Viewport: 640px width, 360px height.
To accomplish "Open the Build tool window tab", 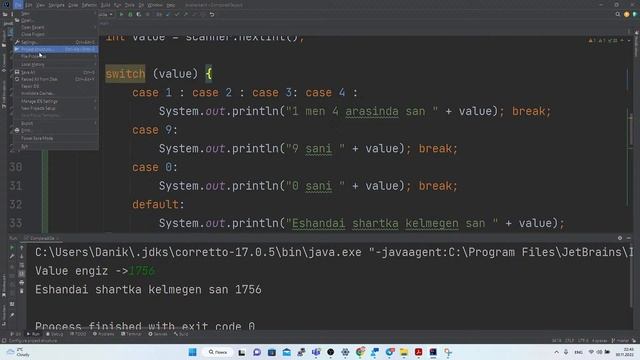I will coord(181,334).
